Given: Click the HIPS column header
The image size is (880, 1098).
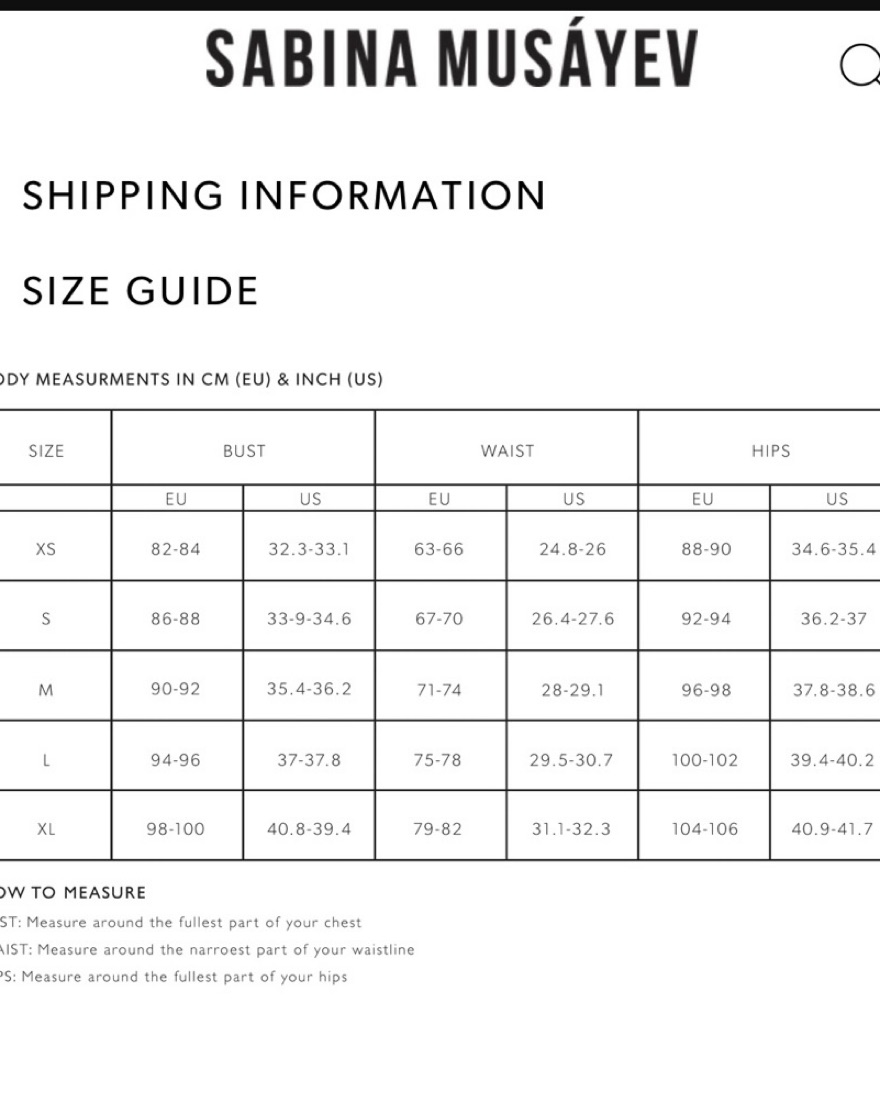Looking at the screenshot, I should pyautogui.click(x=771, y=451).
